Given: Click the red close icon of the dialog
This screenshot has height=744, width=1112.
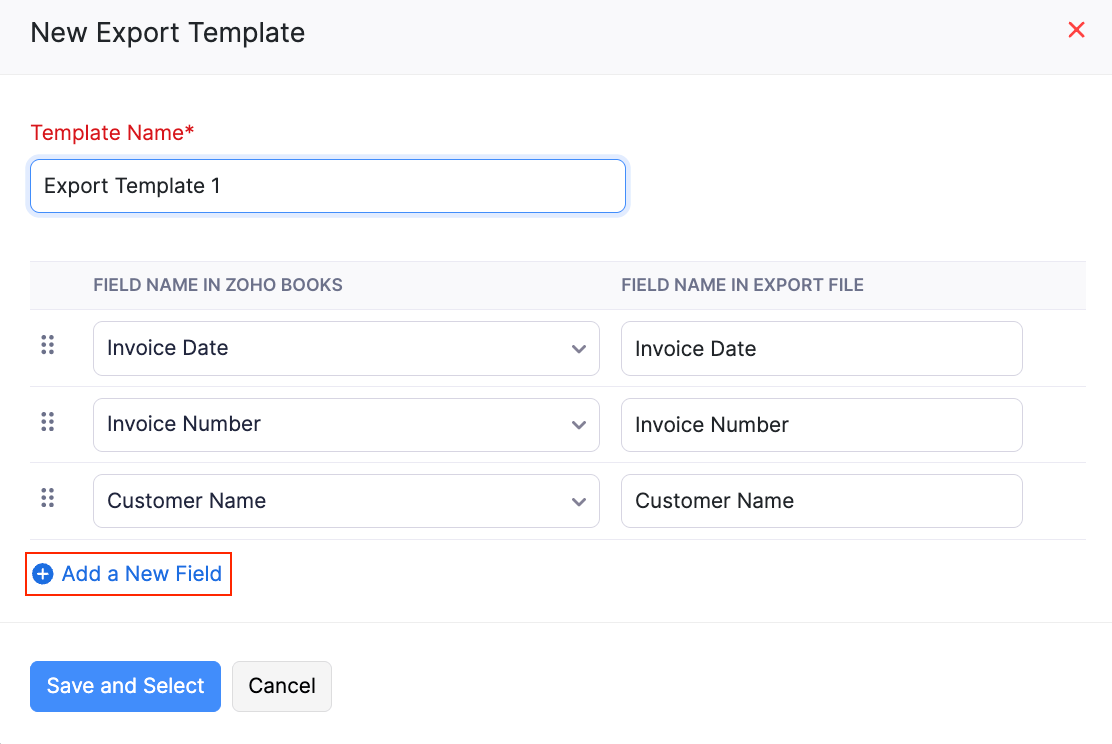Looking at the screenshot, I should tap(1076, 30).
